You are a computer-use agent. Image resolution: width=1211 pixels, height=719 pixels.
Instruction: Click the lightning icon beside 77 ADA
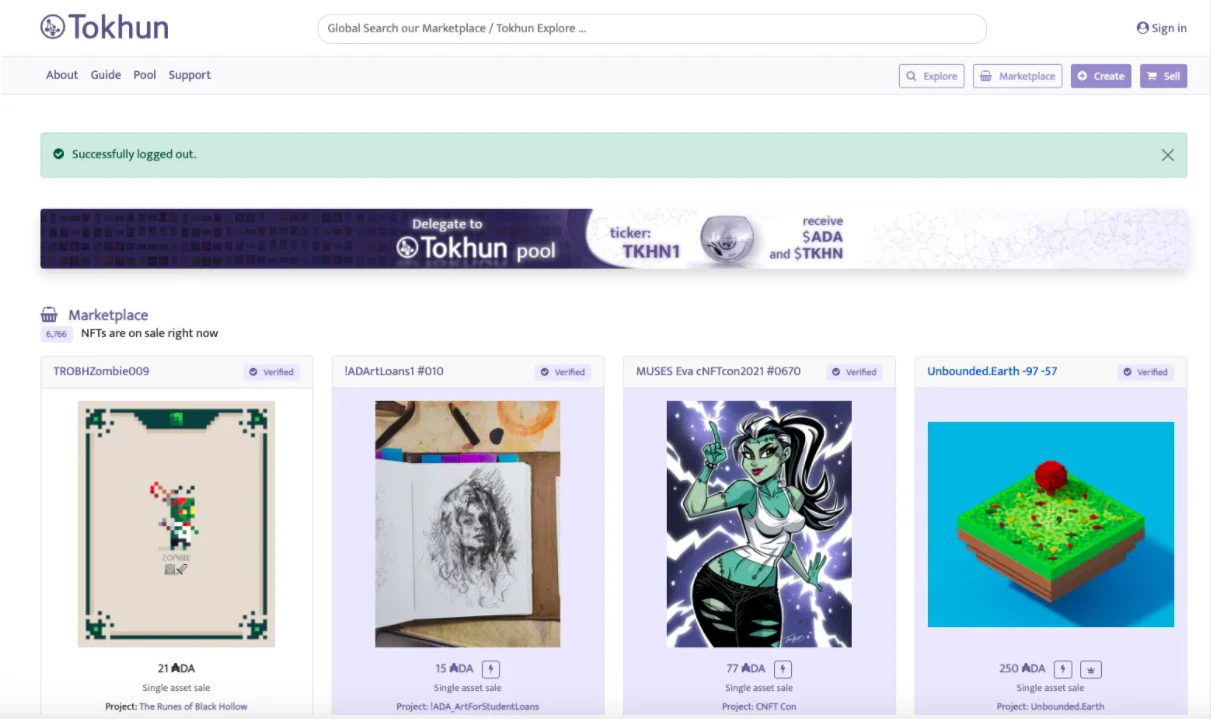point(783,669)
